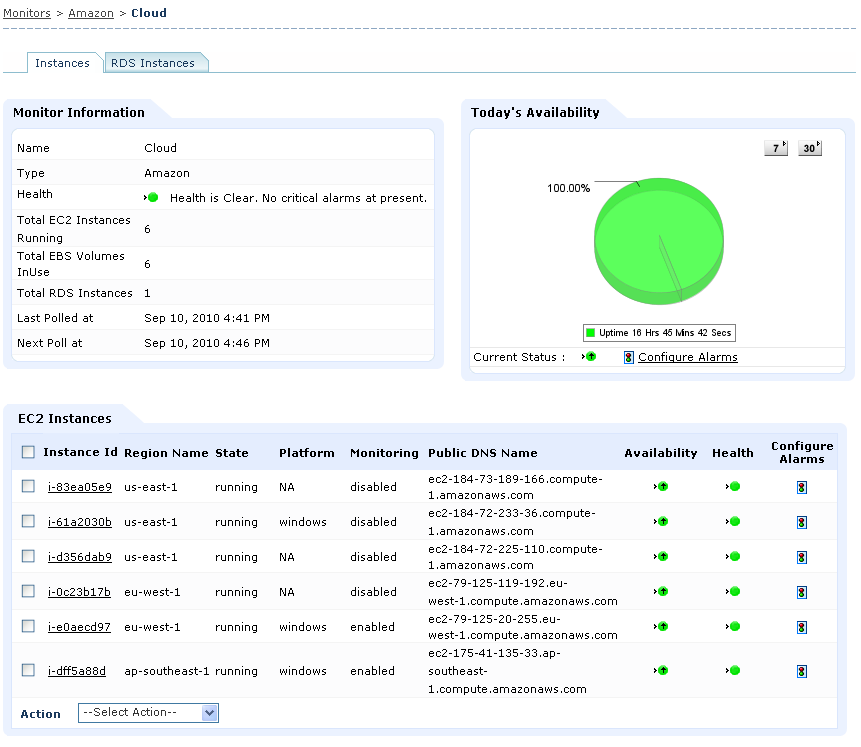
Task: Open instance i-61a2030b details link
Action: [x=80, y=522]
